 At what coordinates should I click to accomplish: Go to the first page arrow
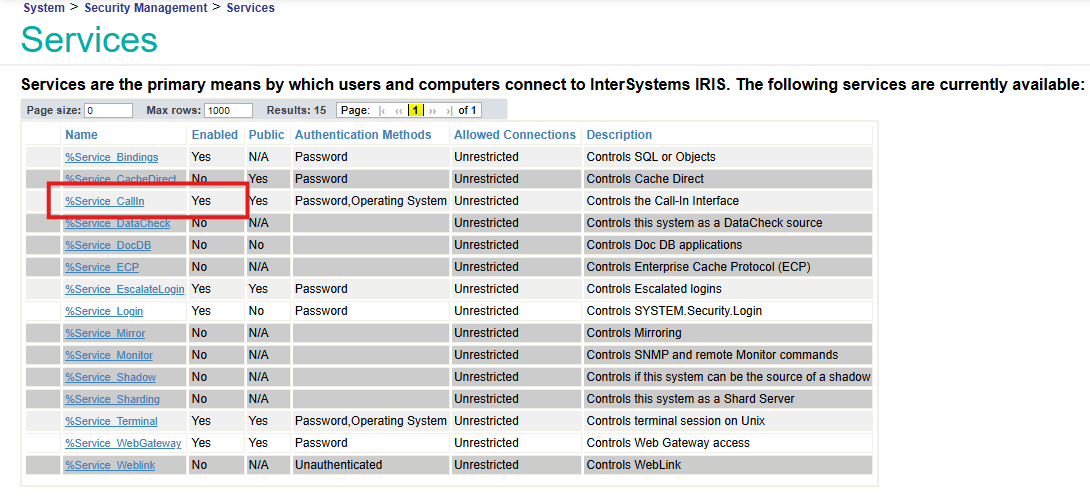[x=383, y=110]
